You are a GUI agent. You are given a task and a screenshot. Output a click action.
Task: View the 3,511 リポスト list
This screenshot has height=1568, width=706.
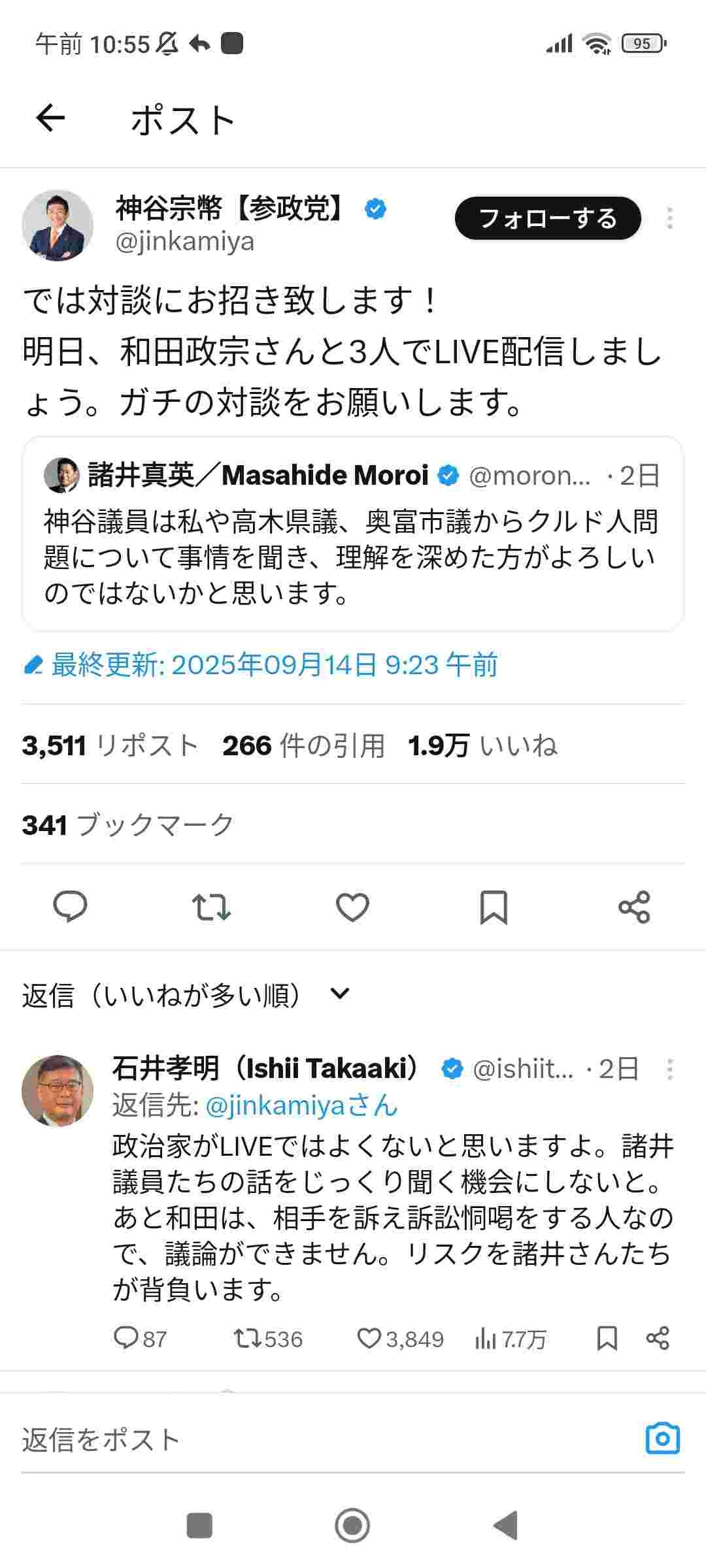point(110,745)
